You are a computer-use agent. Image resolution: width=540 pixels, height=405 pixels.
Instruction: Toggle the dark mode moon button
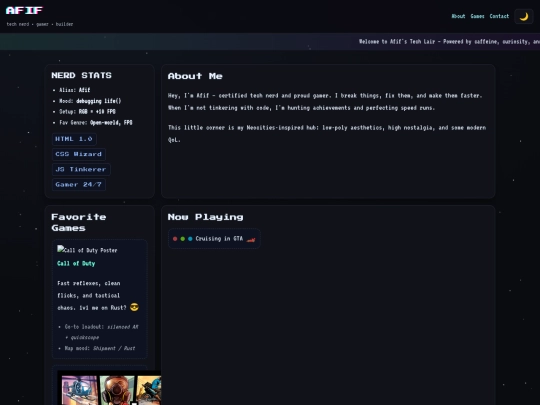pyautogui.click(x=523, y=17)
